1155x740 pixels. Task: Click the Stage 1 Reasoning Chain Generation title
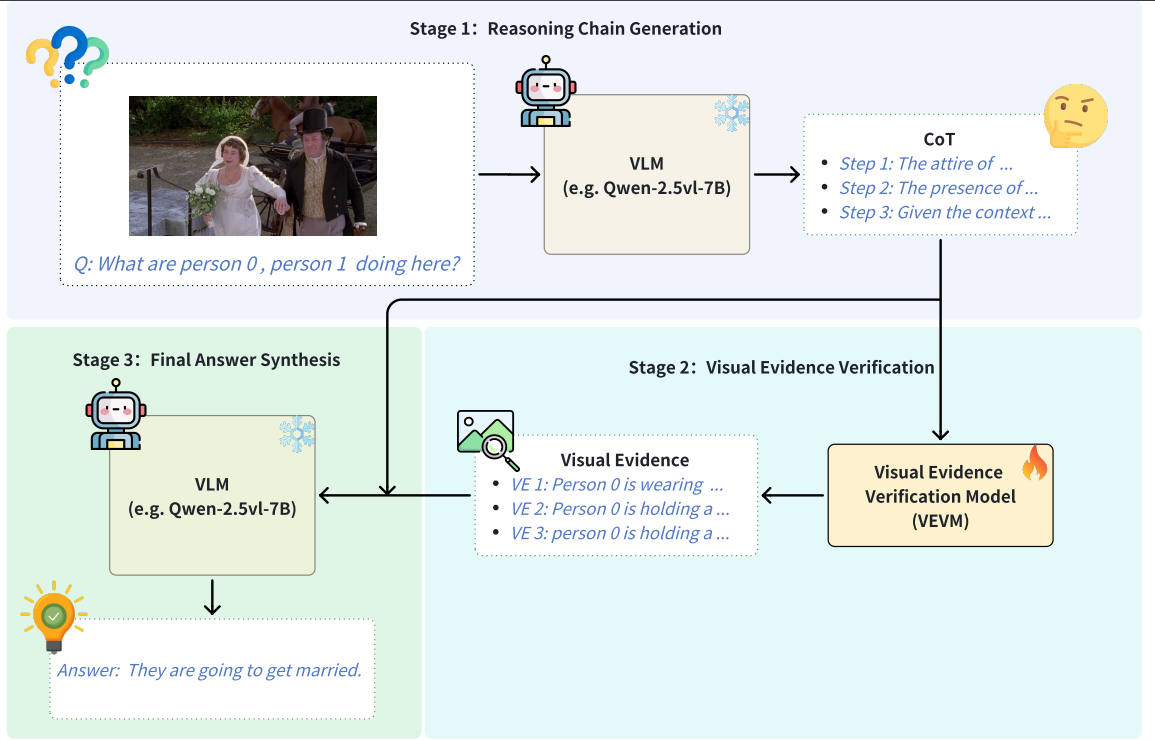pos(565,28)
